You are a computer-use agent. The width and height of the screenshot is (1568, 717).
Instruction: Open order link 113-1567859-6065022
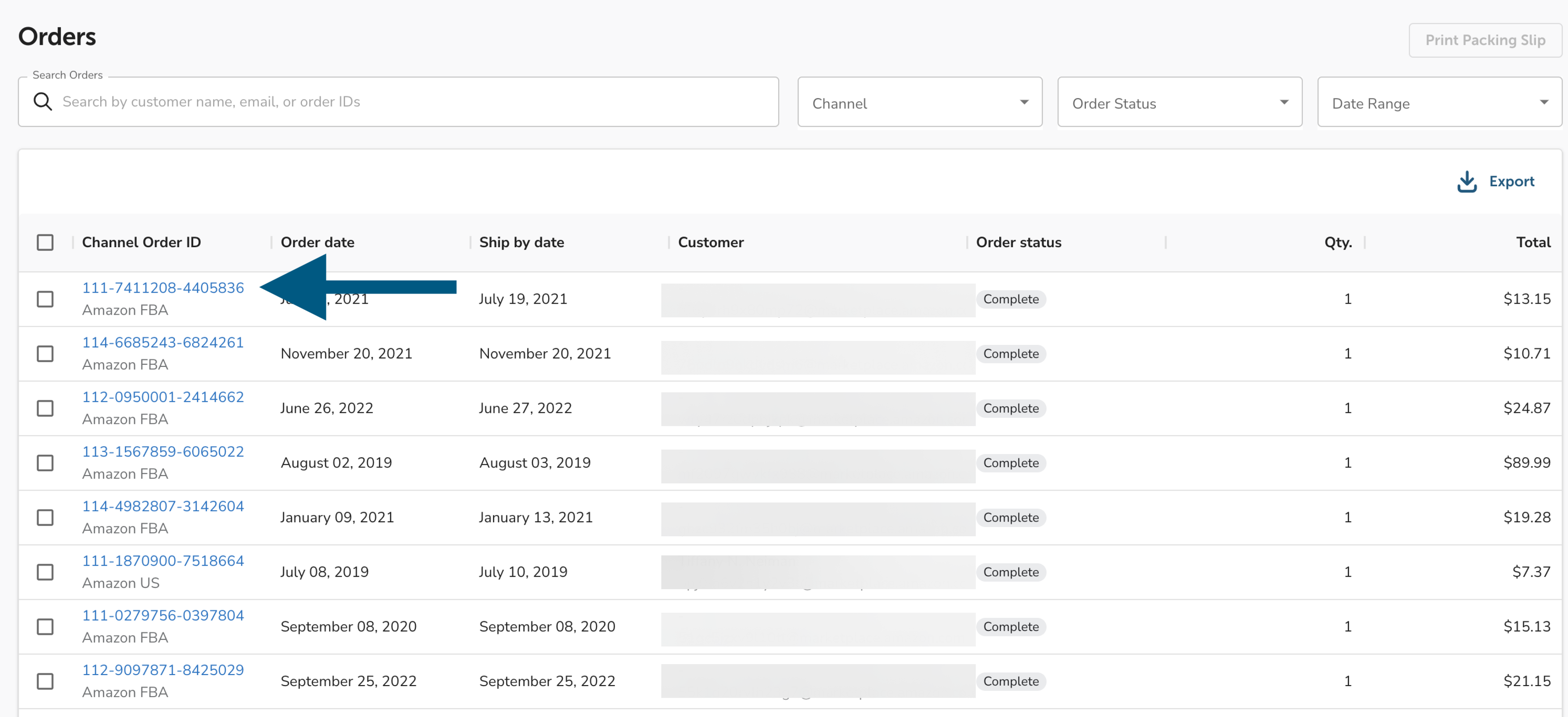(x=163, y=452)
